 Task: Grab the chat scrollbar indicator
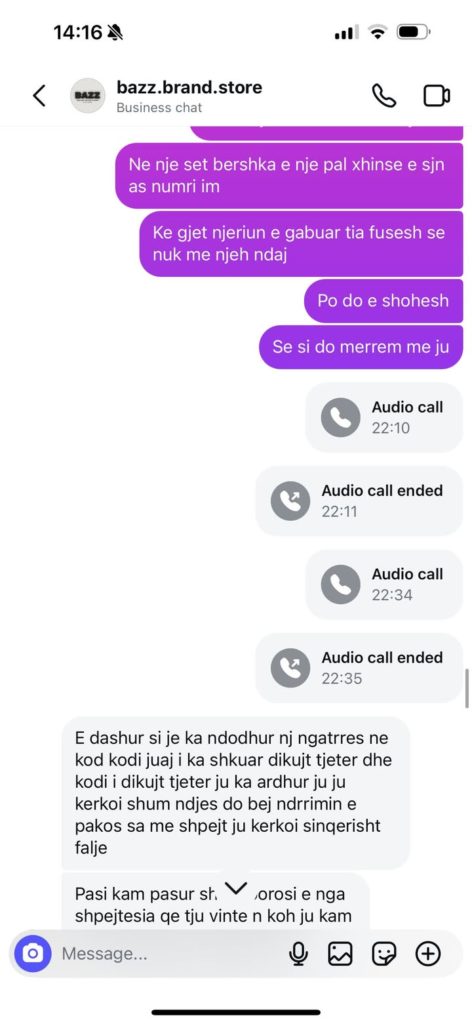467,688
